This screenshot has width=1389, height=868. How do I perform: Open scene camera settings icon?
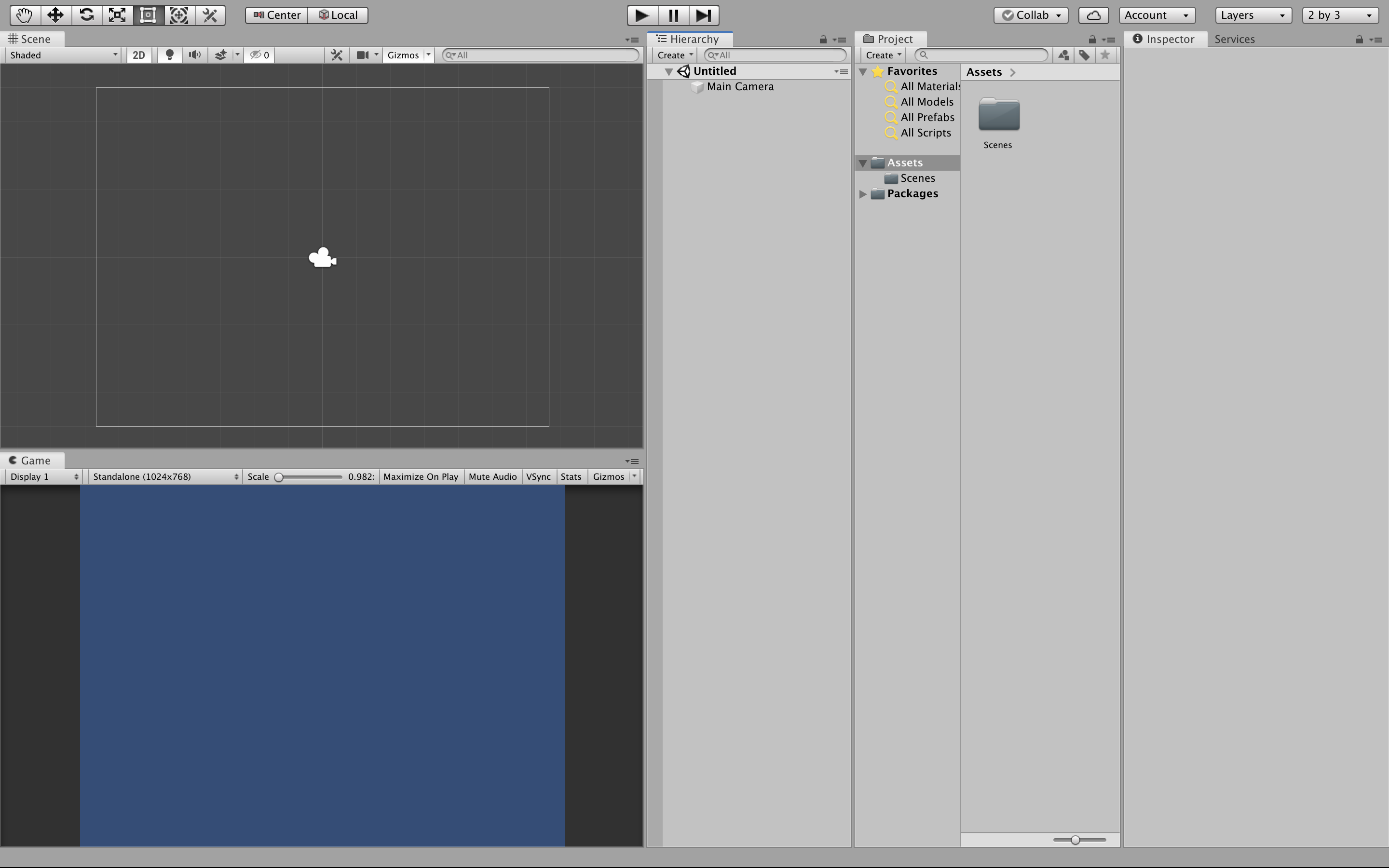coord(363,54)
